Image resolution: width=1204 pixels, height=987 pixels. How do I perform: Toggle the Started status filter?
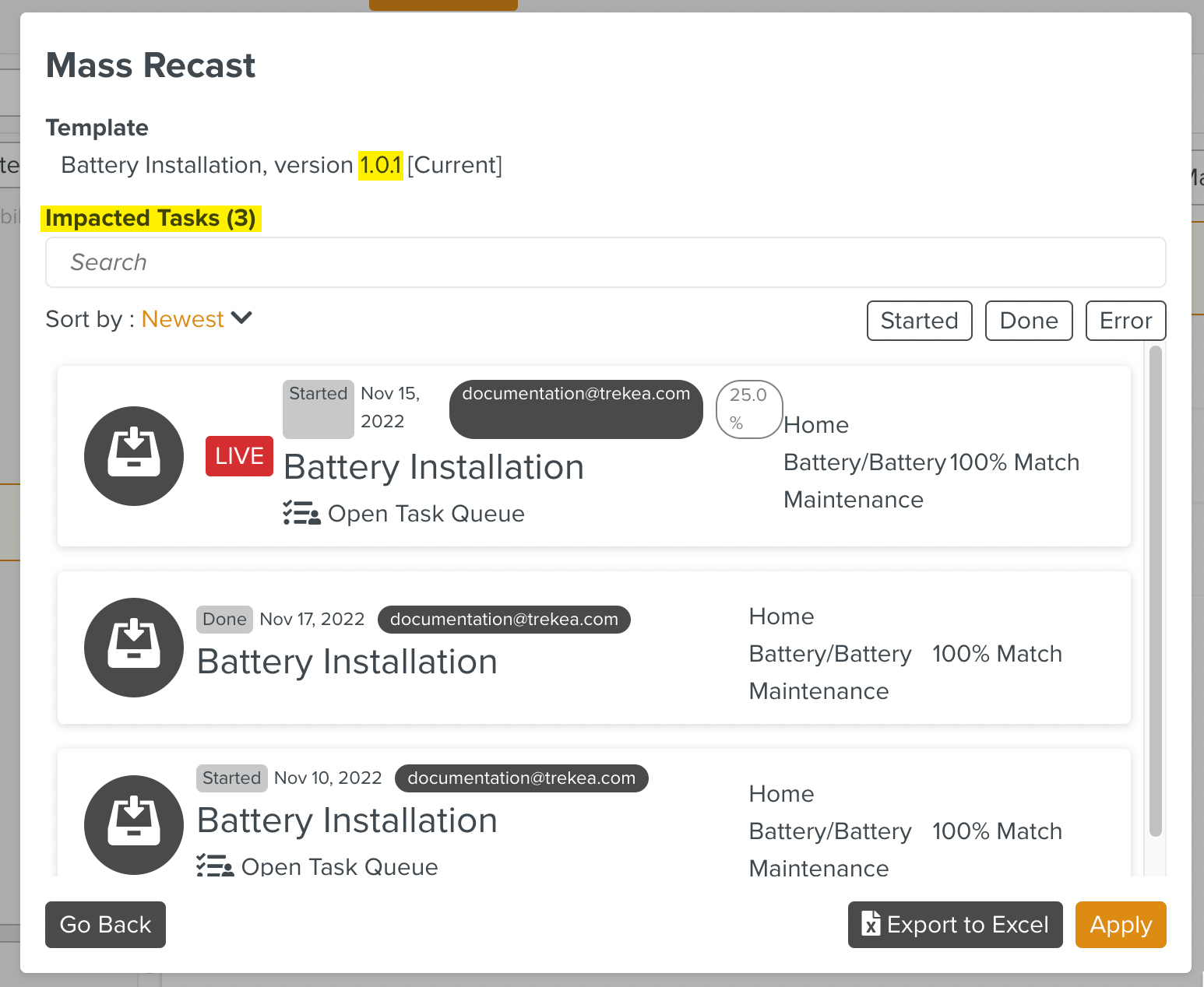coord(919,321)
